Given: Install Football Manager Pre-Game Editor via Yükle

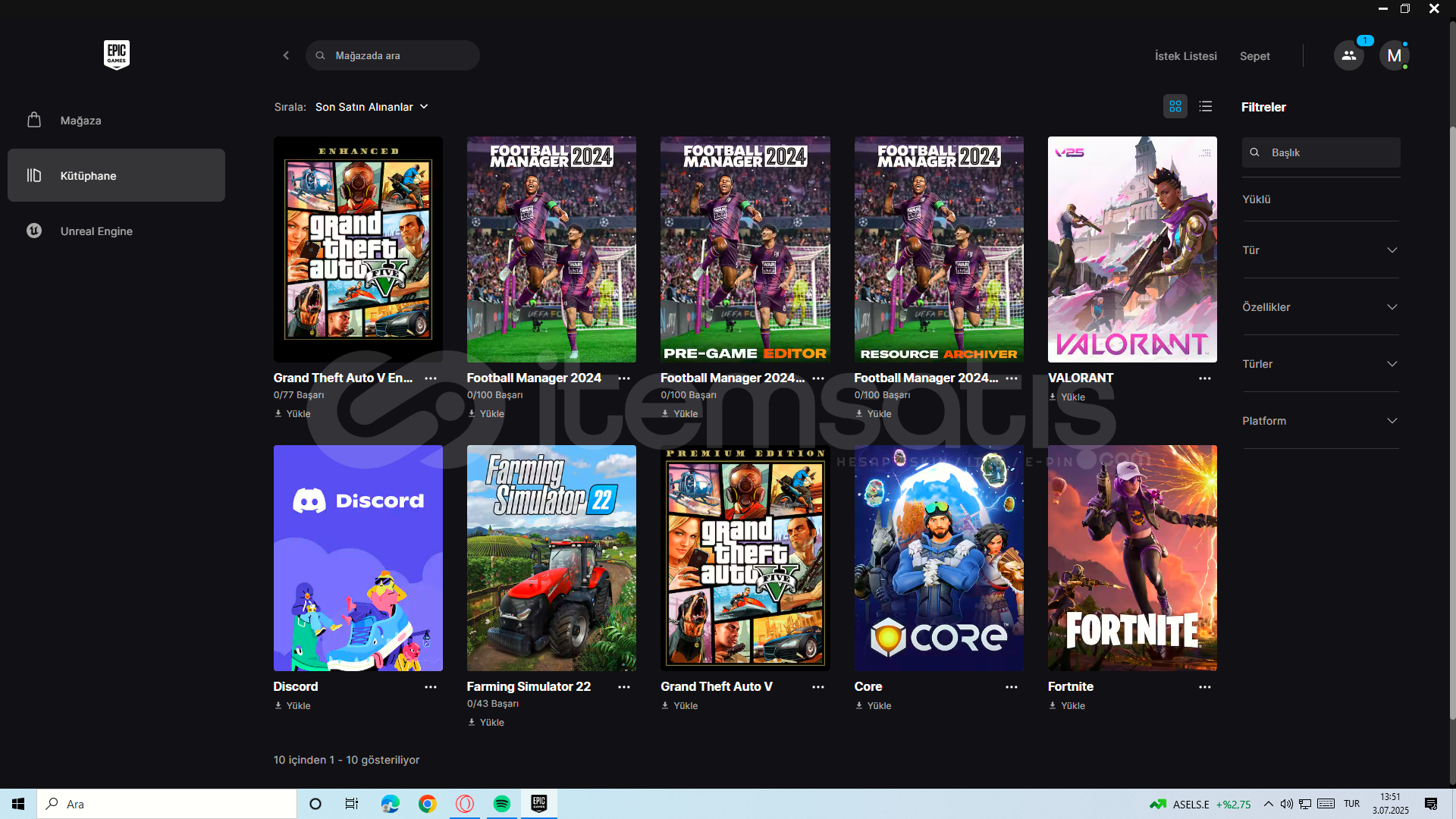Looking at the screenshot, I should [x=679, y=413].
